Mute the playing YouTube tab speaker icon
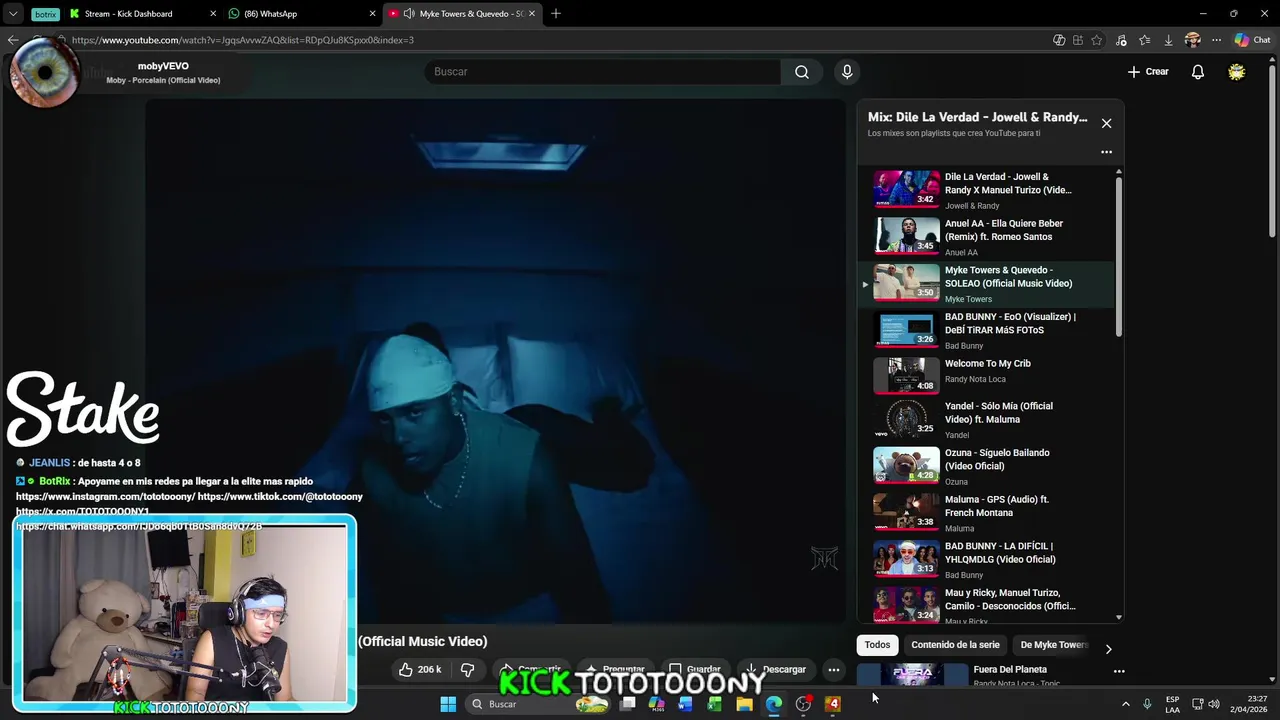The width and height of the screenshot is (1280, 720). click(x=409, y=14)
